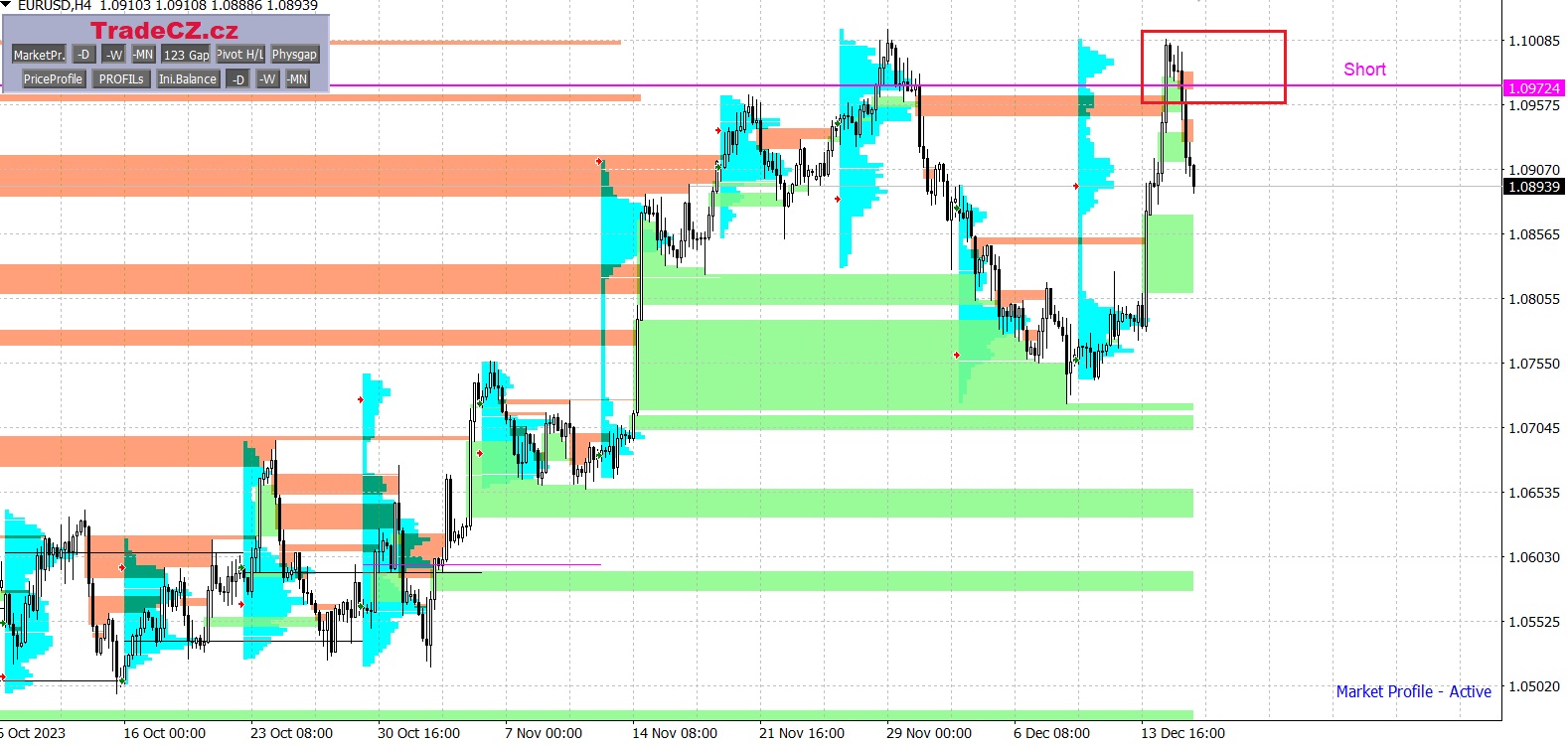Image resolution: width=1568 pixels, height=745 pixels.
Task: Enable the 123 Gap indicator button
Action: (186, 55)
